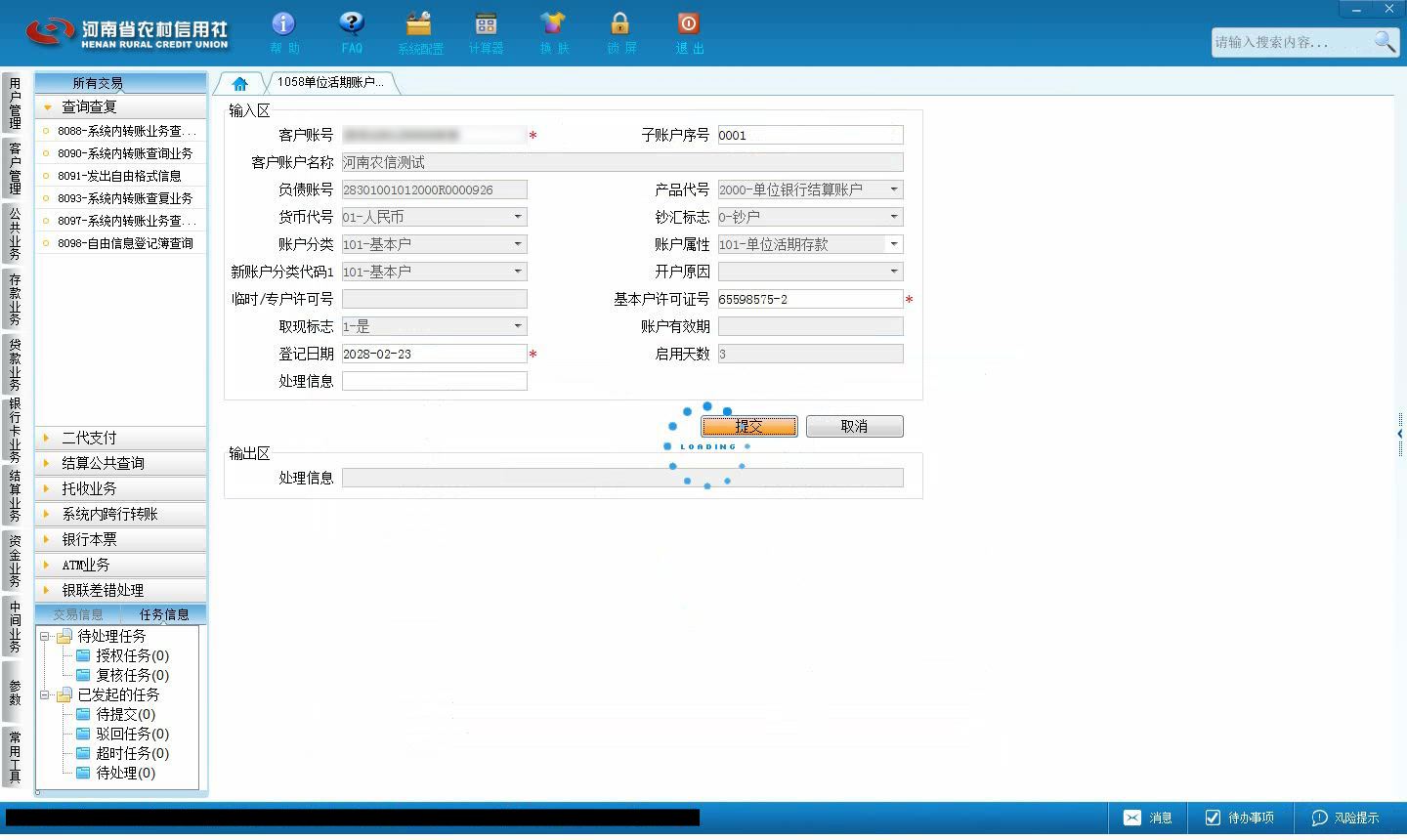Collapse the 查询查复 section
The height and width of the screenshot is (840, 1407).
[120, 106]
